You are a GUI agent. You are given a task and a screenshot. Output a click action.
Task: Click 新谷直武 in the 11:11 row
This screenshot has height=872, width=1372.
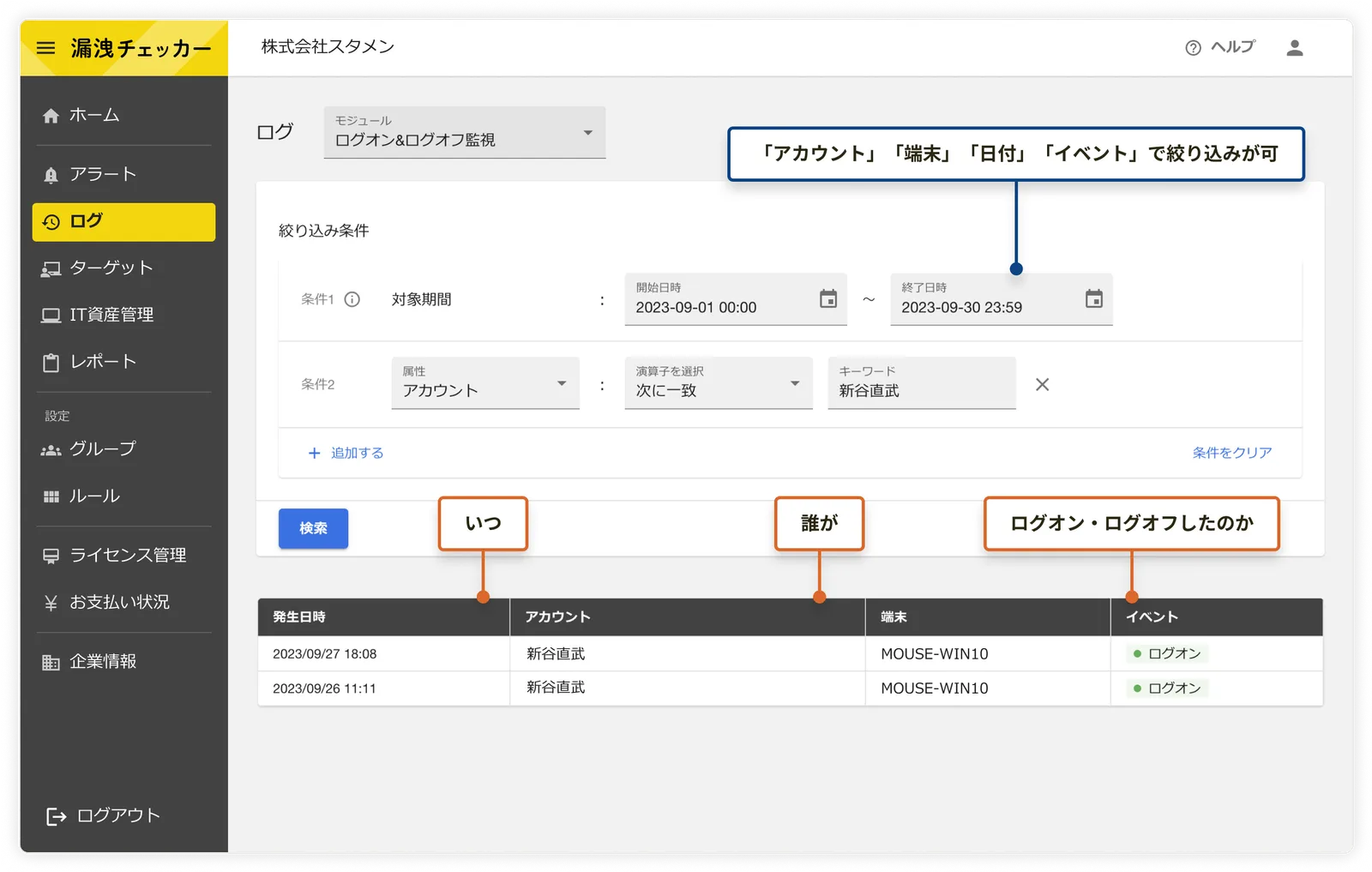pyautogui.click(x=556, y=688)
